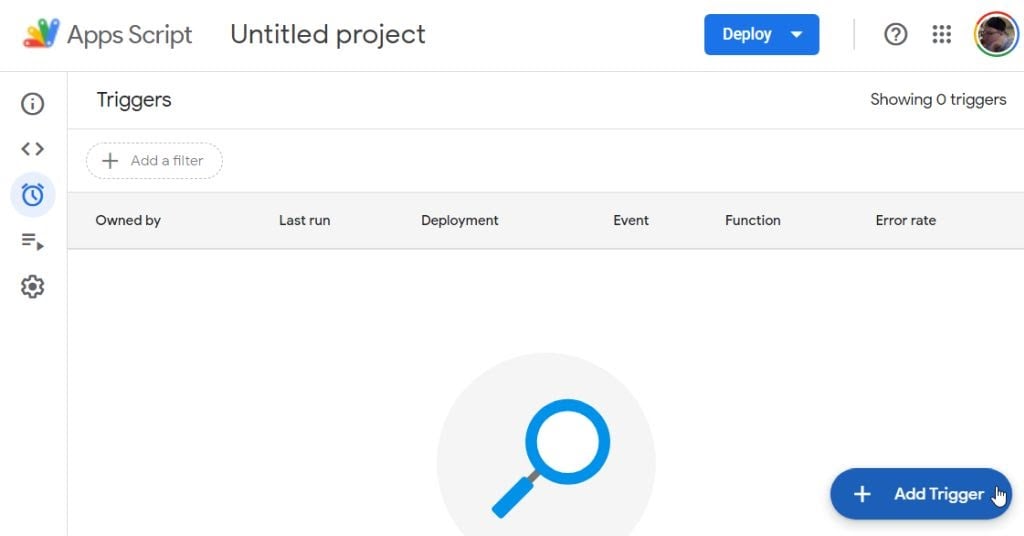Open Project Settings gear icon
Screen dimensions: 1024x536
click(x=33, y=287)
